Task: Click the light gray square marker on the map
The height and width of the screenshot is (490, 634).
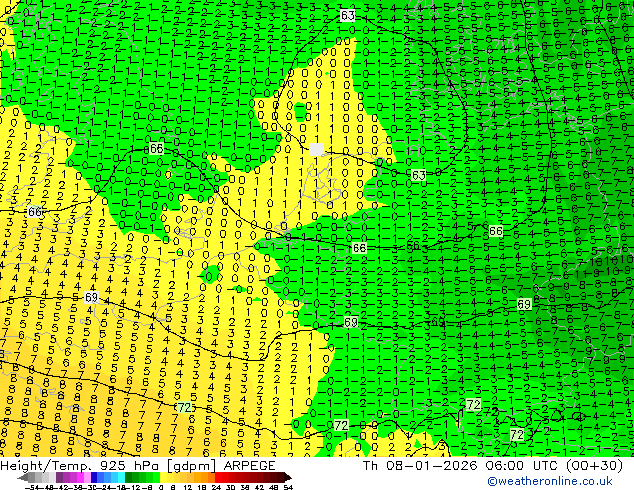Action: (x=316, y=149)
